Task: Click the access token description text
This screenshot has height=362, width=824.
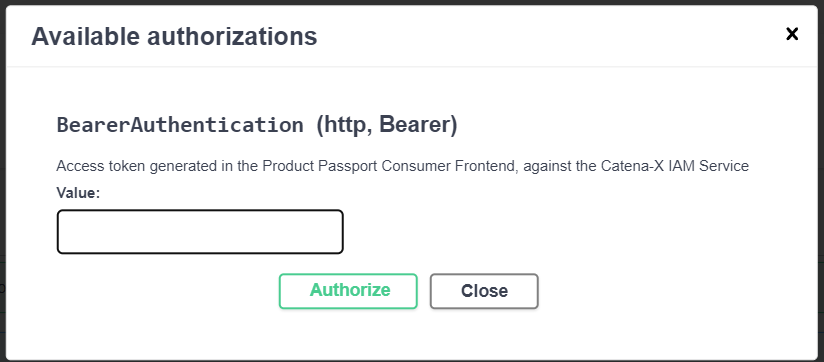Action: point(402,166)
